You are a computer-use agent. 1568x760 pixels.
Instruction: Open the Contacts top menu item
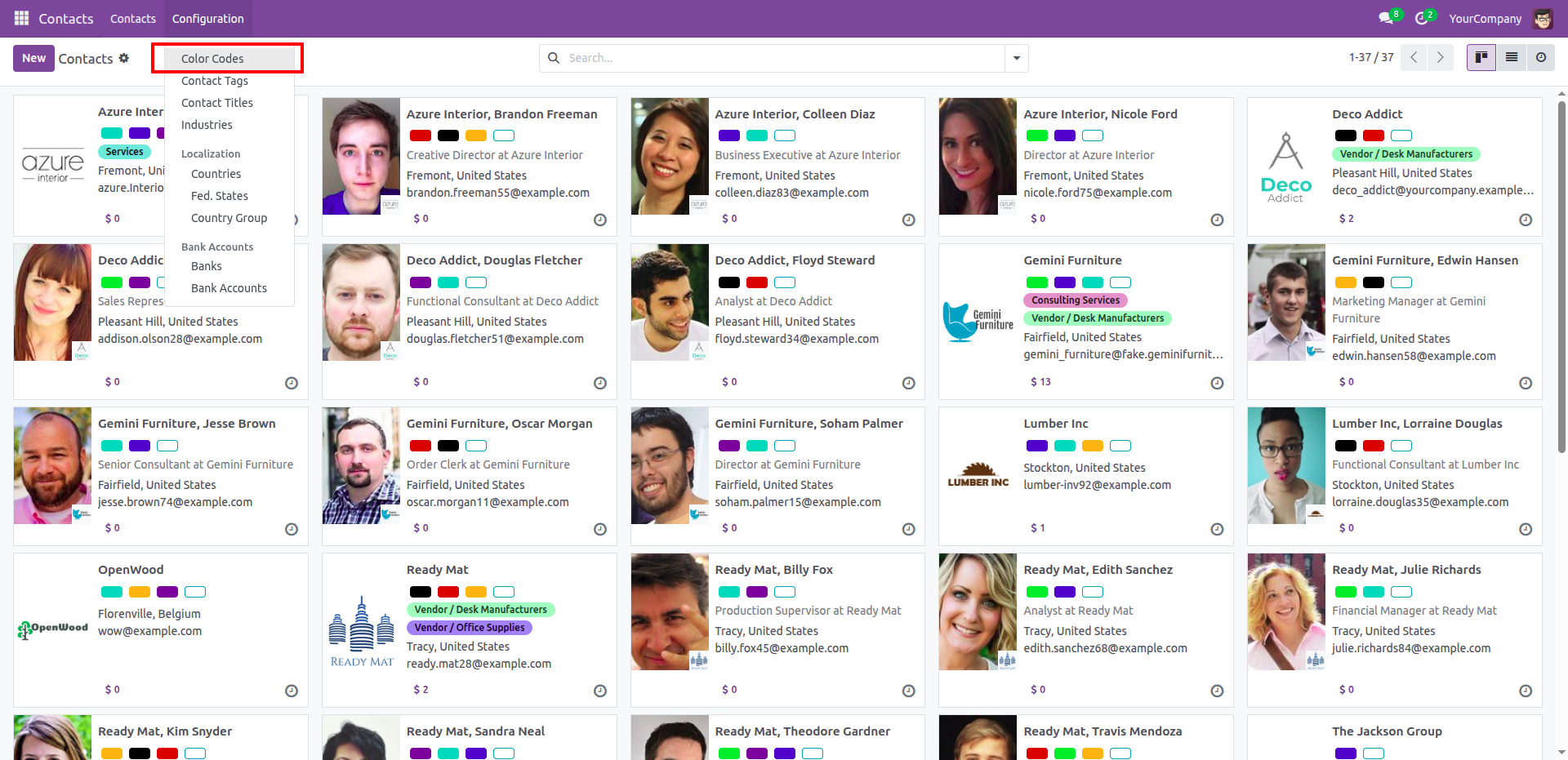coord(133,18)
